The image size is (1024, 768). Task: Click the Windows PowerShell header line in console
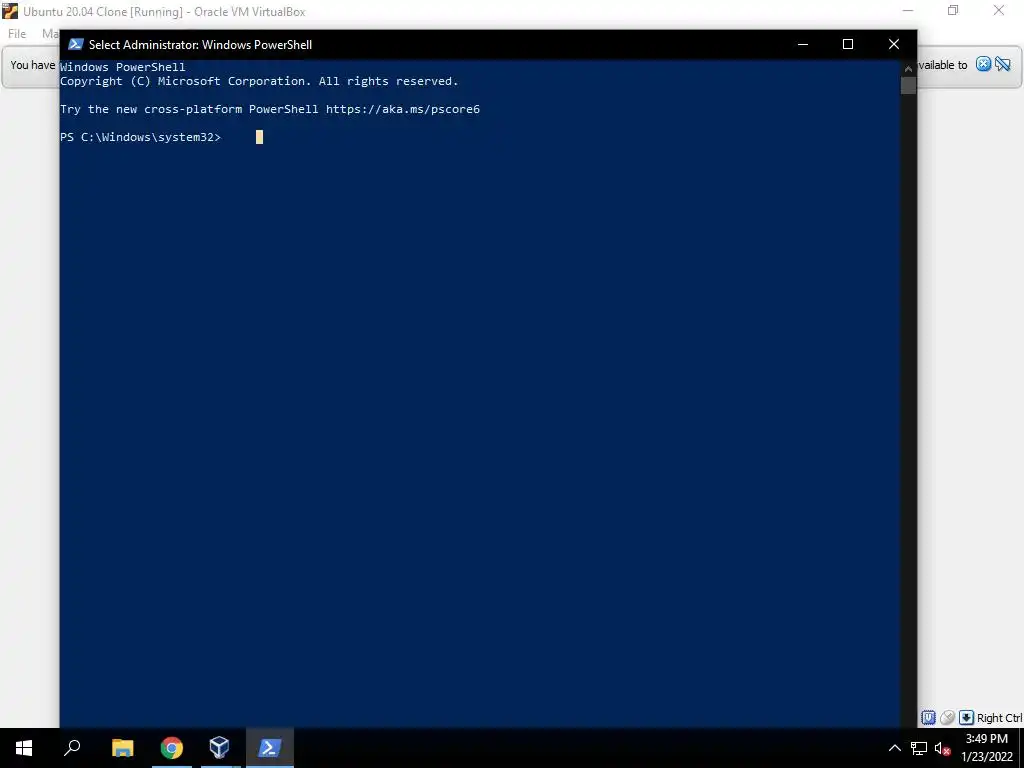tap(123, 67)
